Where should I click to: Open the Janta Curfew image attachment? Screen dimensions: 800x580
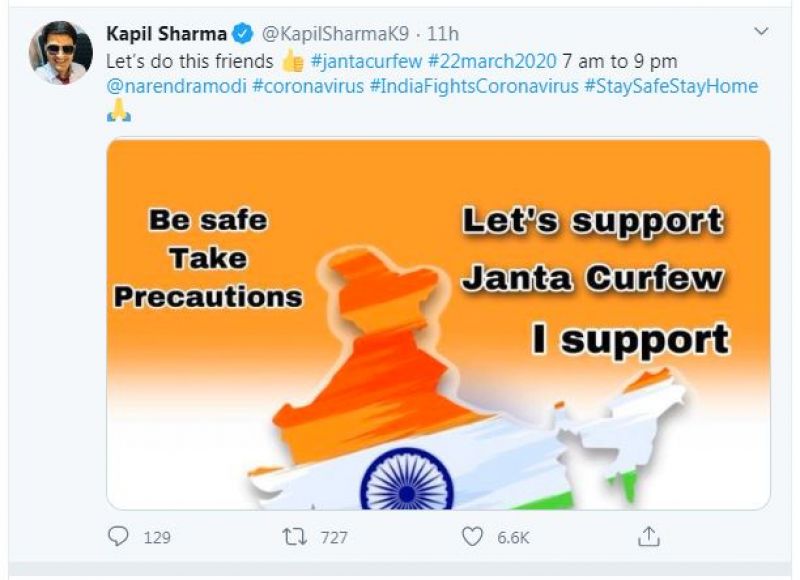438,324
